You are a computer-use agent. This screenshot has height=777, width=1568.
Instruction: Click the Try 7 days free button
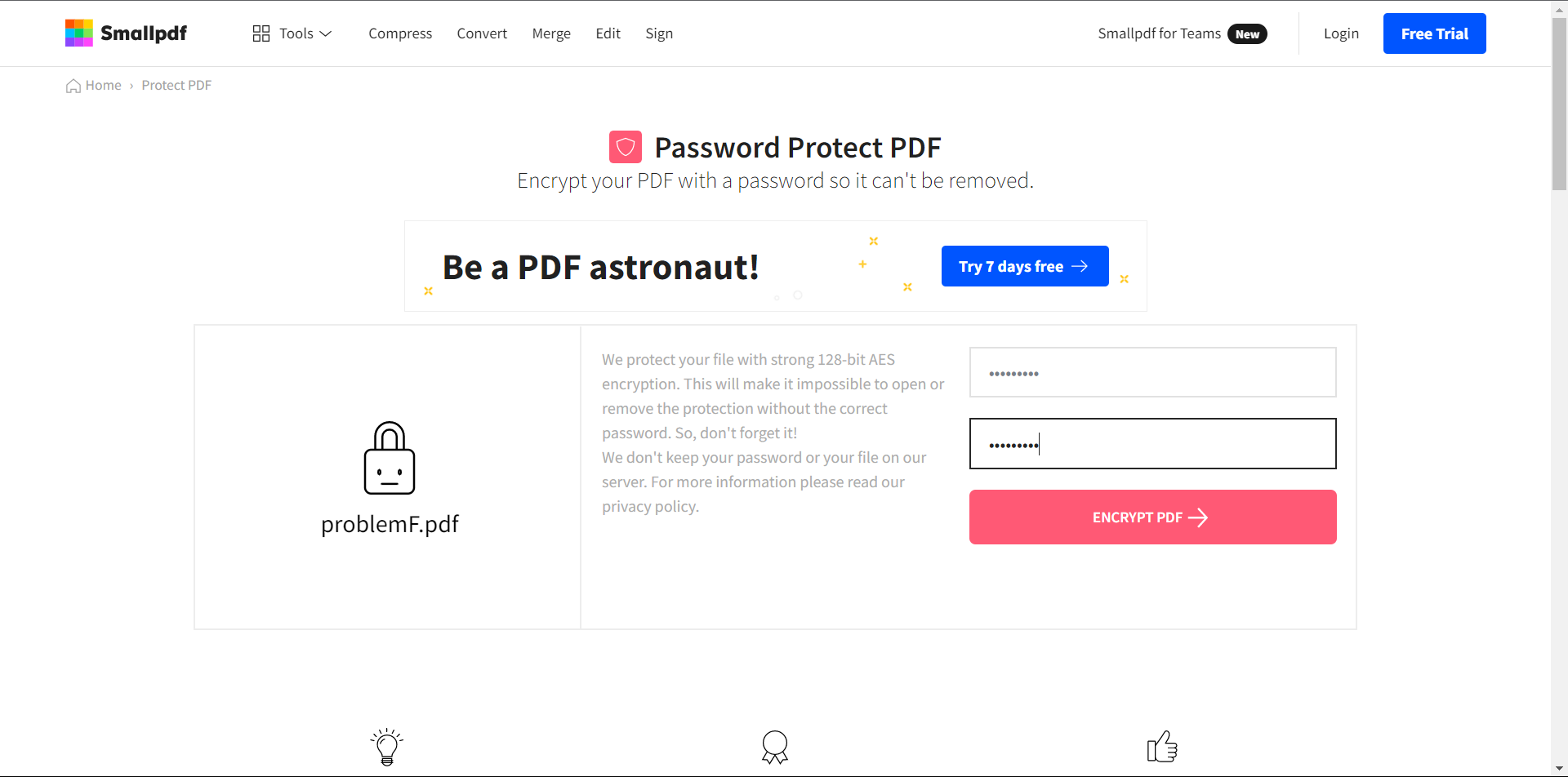1025,266
